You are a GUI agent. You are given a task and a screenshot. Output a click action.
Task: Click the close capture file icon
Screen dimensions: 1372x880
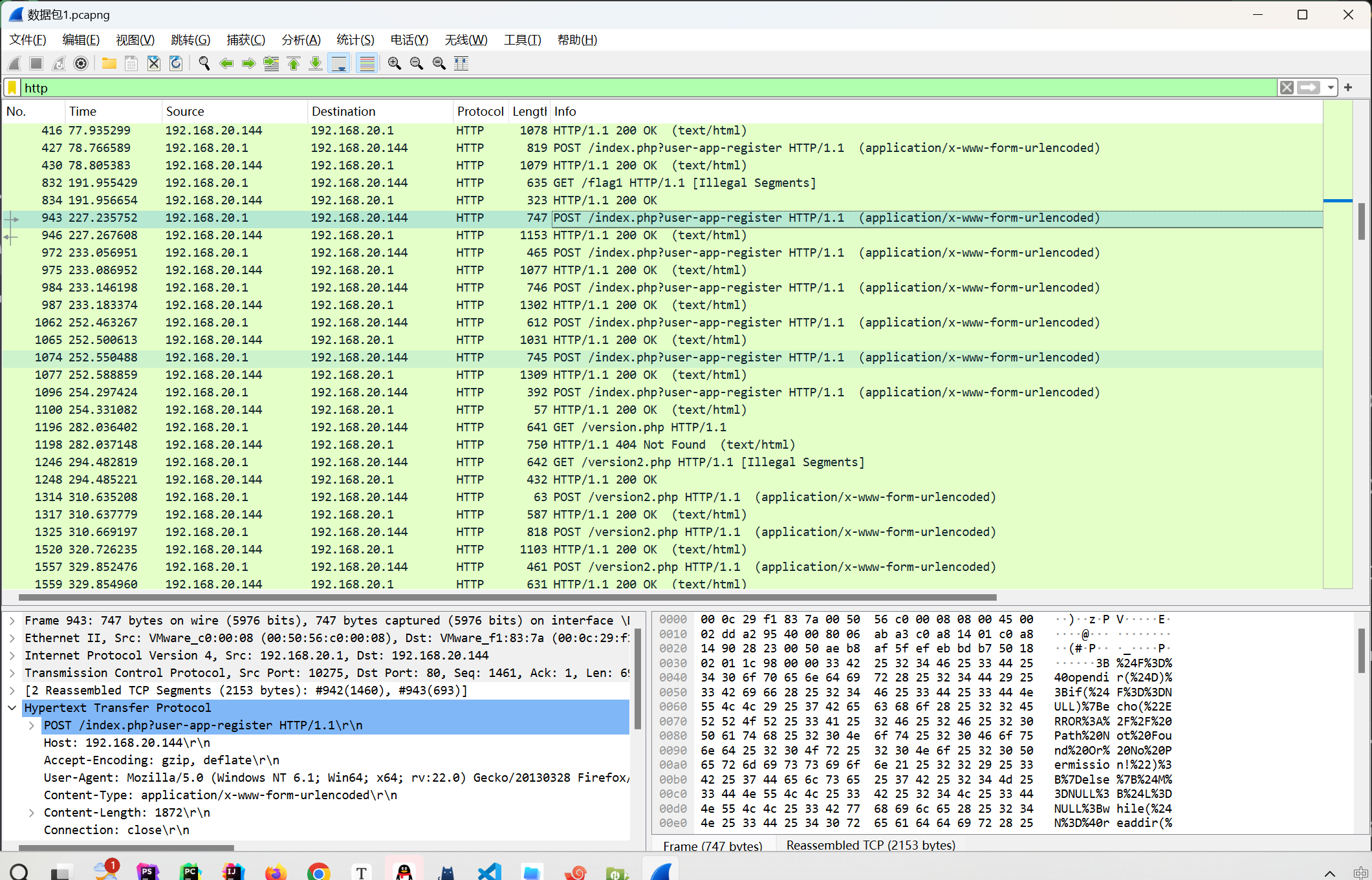(x=153, y=63)
